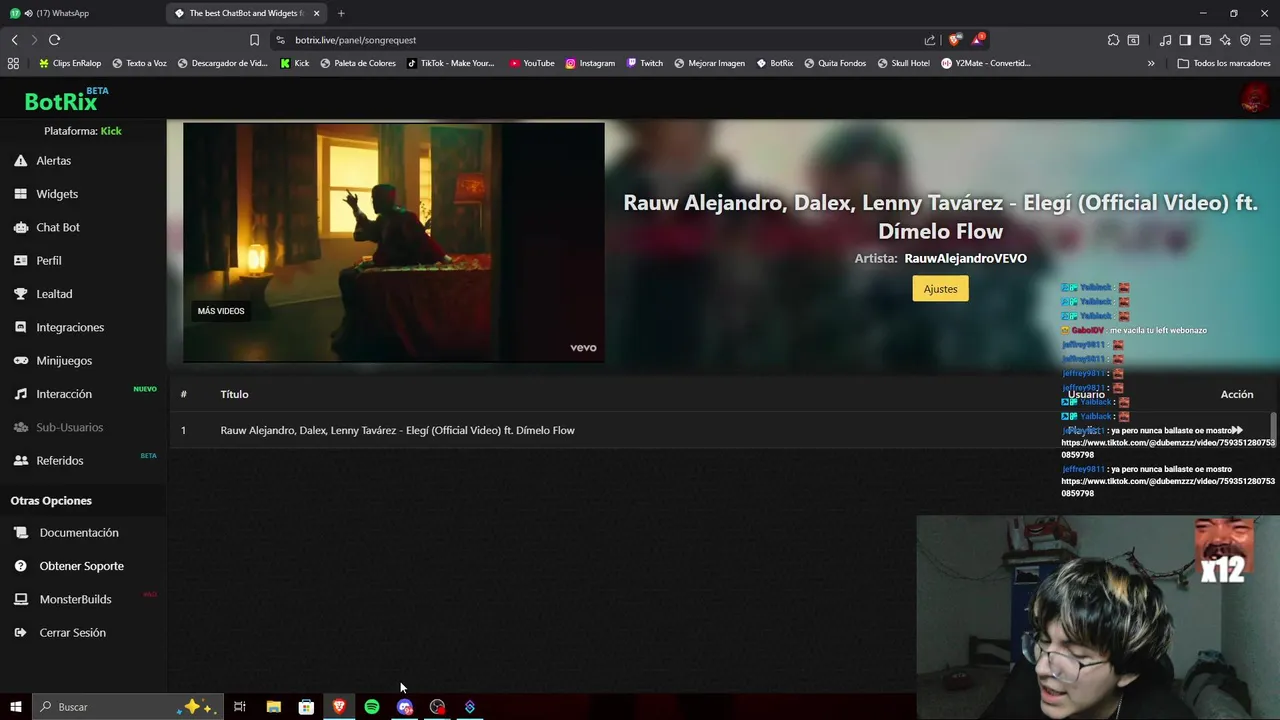This screenshot has height=720, width=1280.
Task: Click the vevo logo on the video
Action: (583, 348)
